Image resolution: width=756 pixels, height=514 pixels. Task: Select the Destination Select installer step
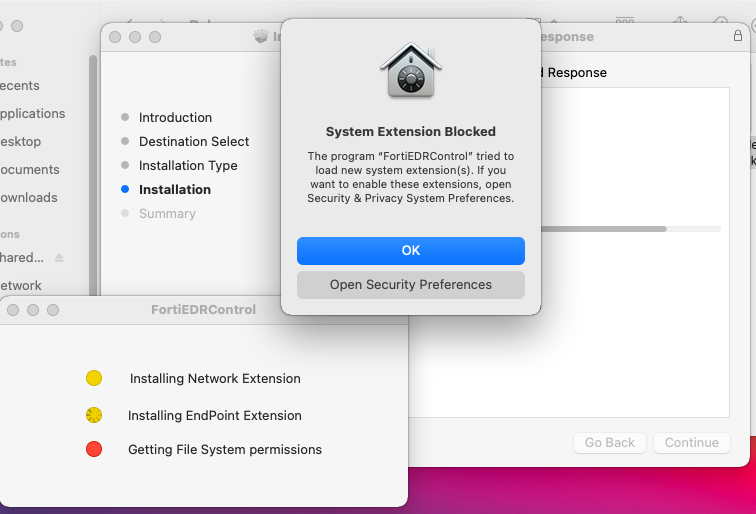pos(194,141)
